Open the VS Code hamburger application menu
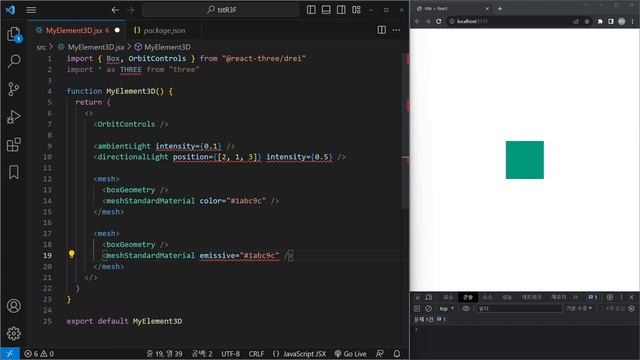The image size is (640, 360). (x=31, y=9)
